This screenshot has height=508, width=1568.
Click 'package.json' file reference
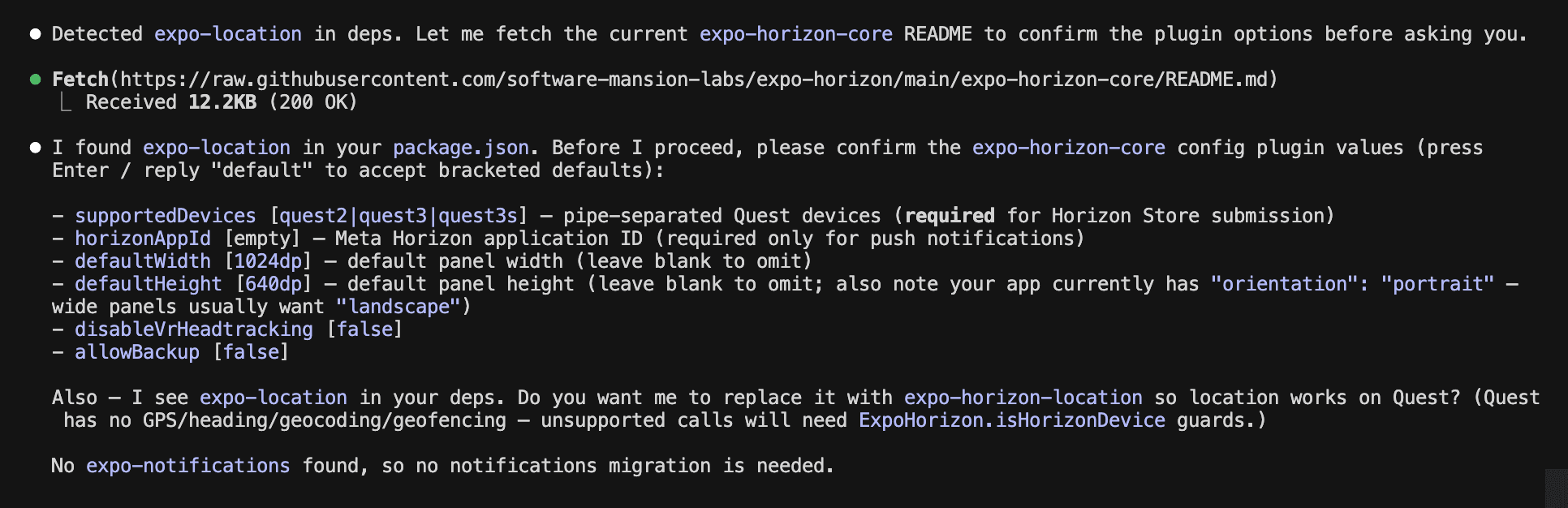(x=461, y=148)
